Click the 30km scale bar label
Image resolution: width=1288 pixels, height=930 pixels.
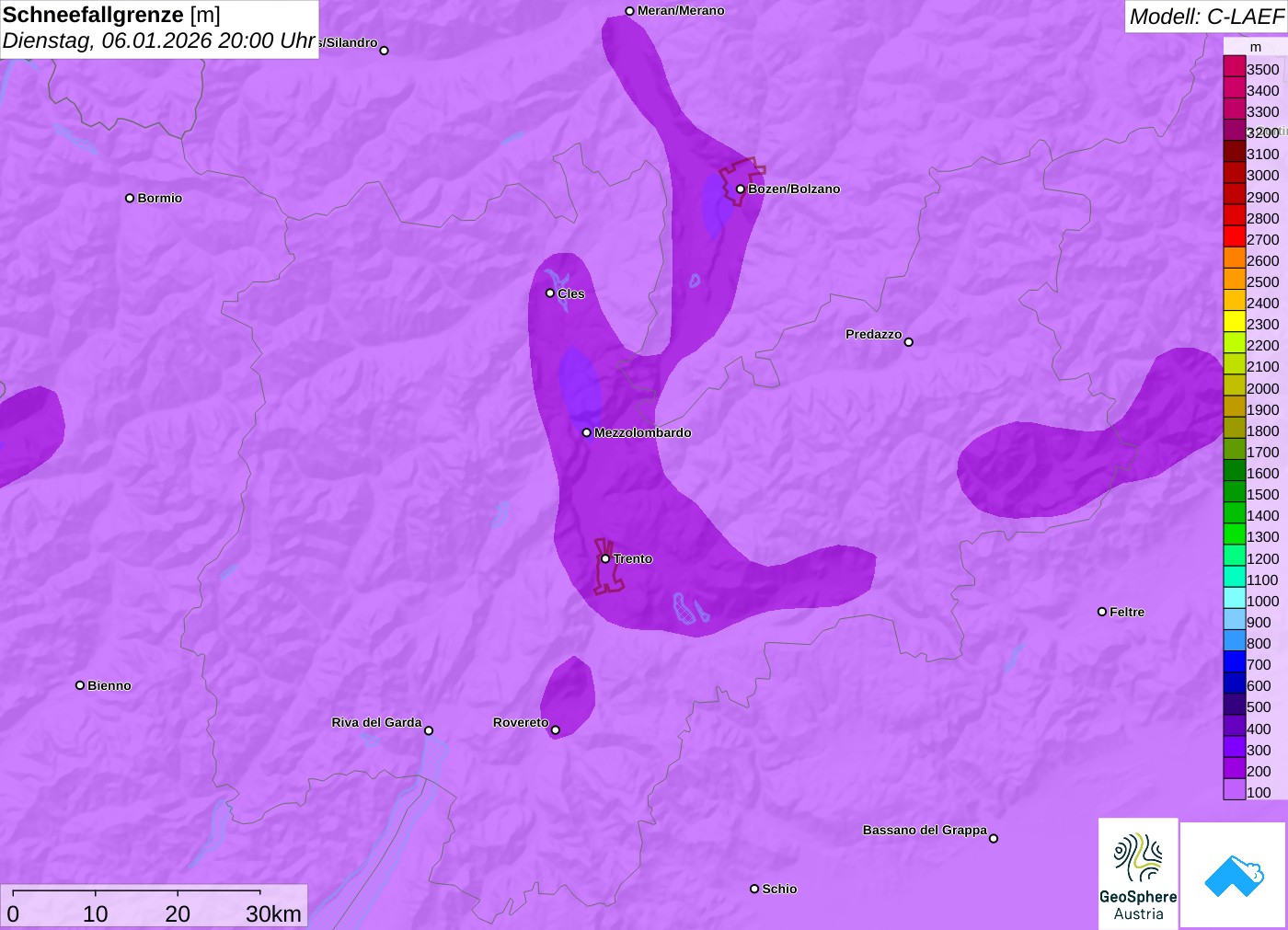pyautogui.click(x=273, y=913)
